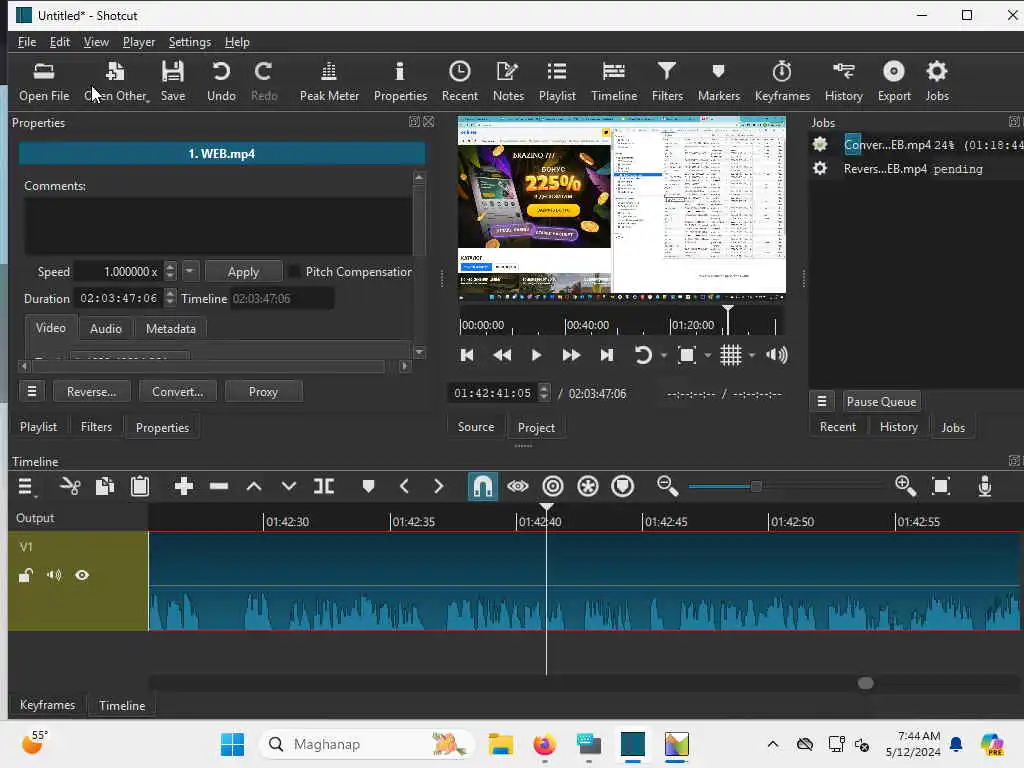Image resolution: width=1024 pixels, height=768 pixels.
Task: Ripple delete with the minus icon
Action: click(219, 486)
